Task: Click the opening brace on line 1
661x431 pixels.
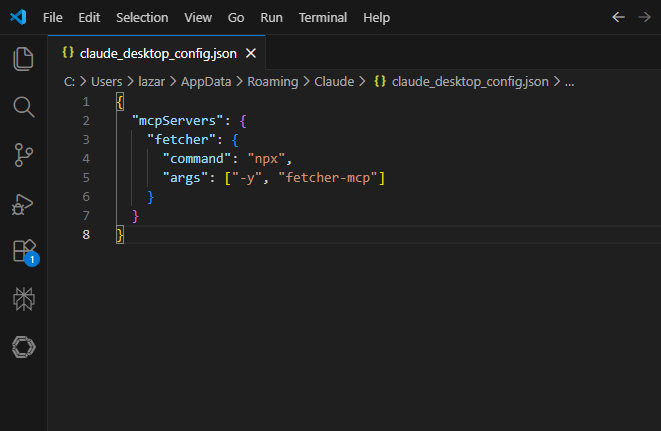Action: coord(120,102)
